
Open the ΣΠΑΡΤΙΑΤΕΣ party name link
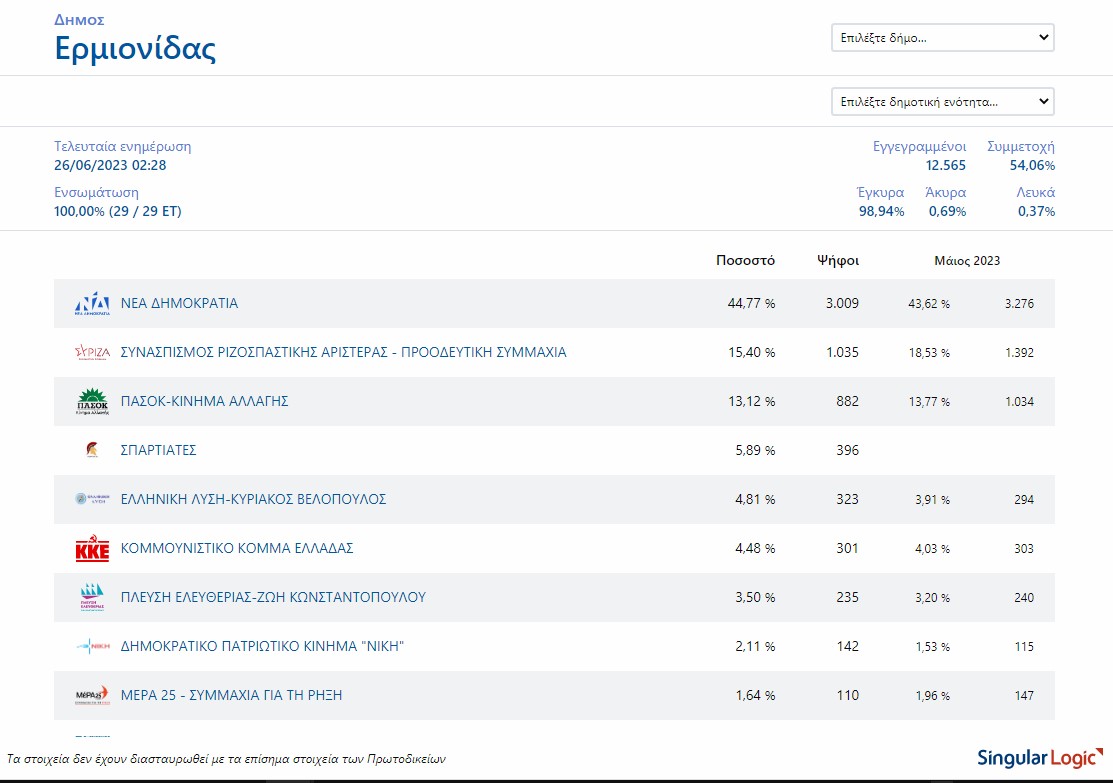[x=158, y=450]
